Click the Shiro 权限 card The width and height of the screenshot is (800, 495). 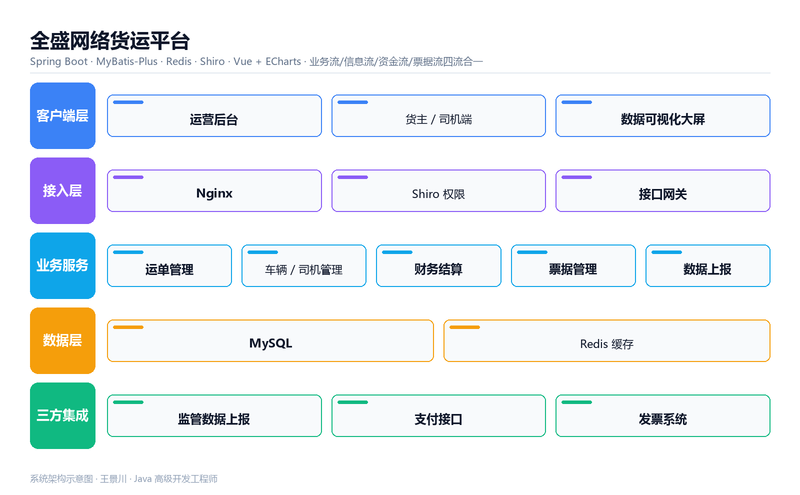(439, 191)
